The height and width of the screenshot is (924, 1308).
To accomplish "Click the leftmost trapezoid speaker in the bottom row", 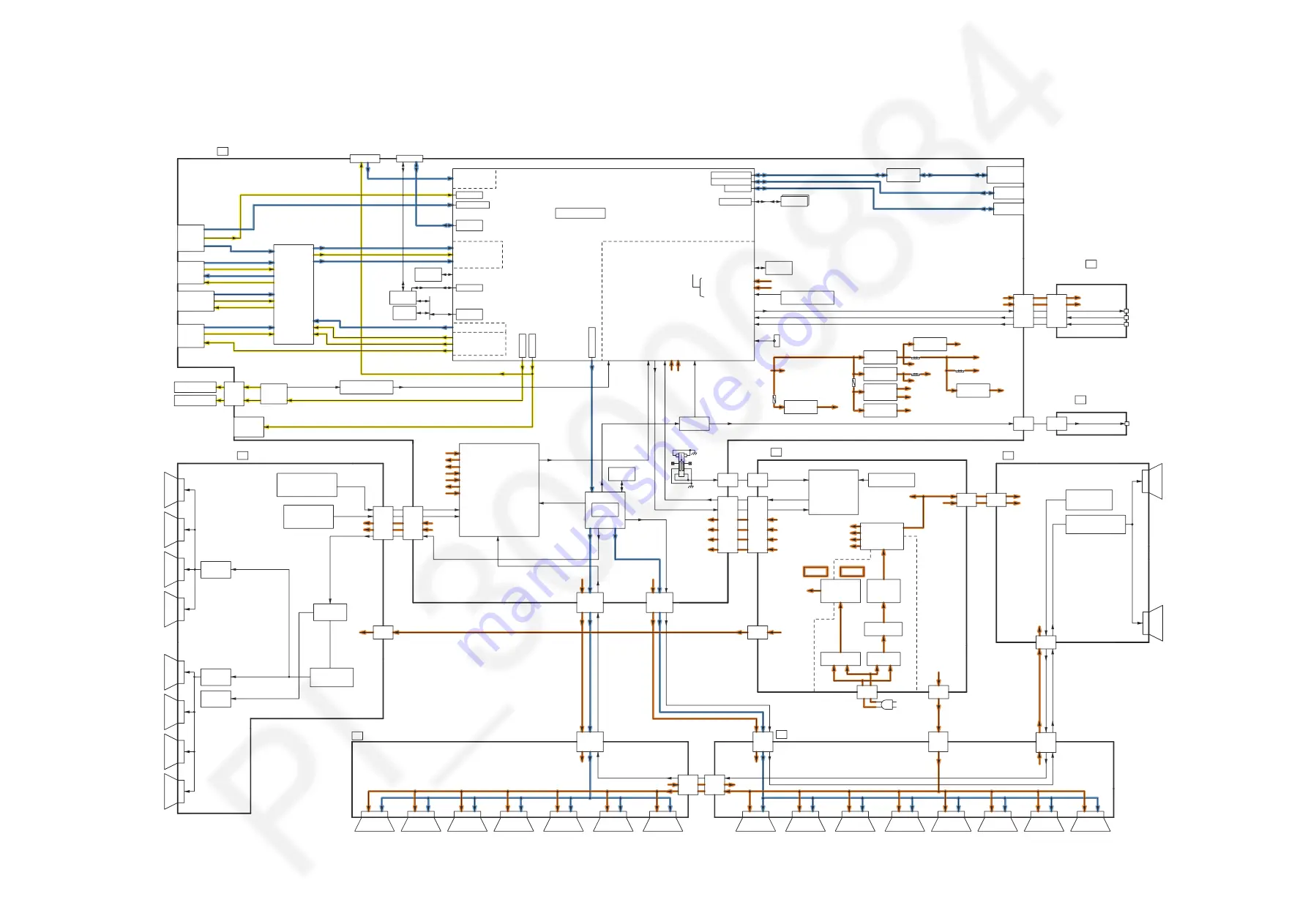I will coord(374,822).
